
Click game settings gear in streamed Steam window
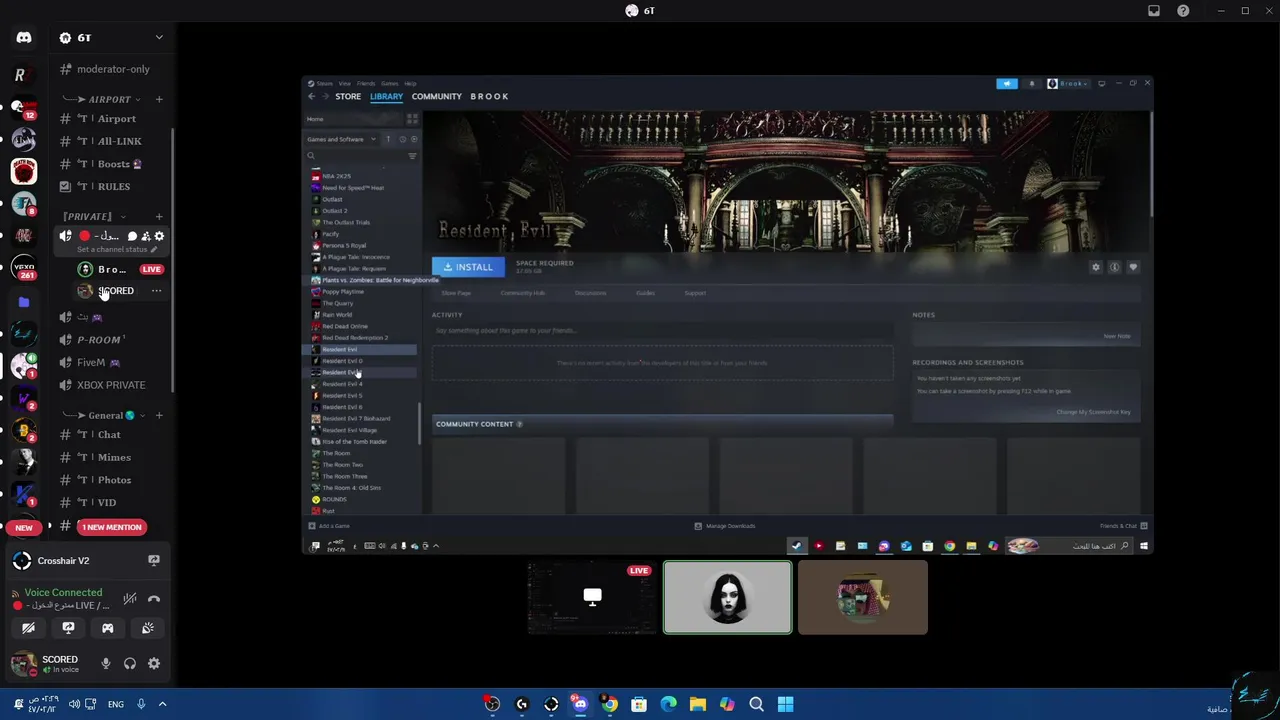tap(1096, 267)
